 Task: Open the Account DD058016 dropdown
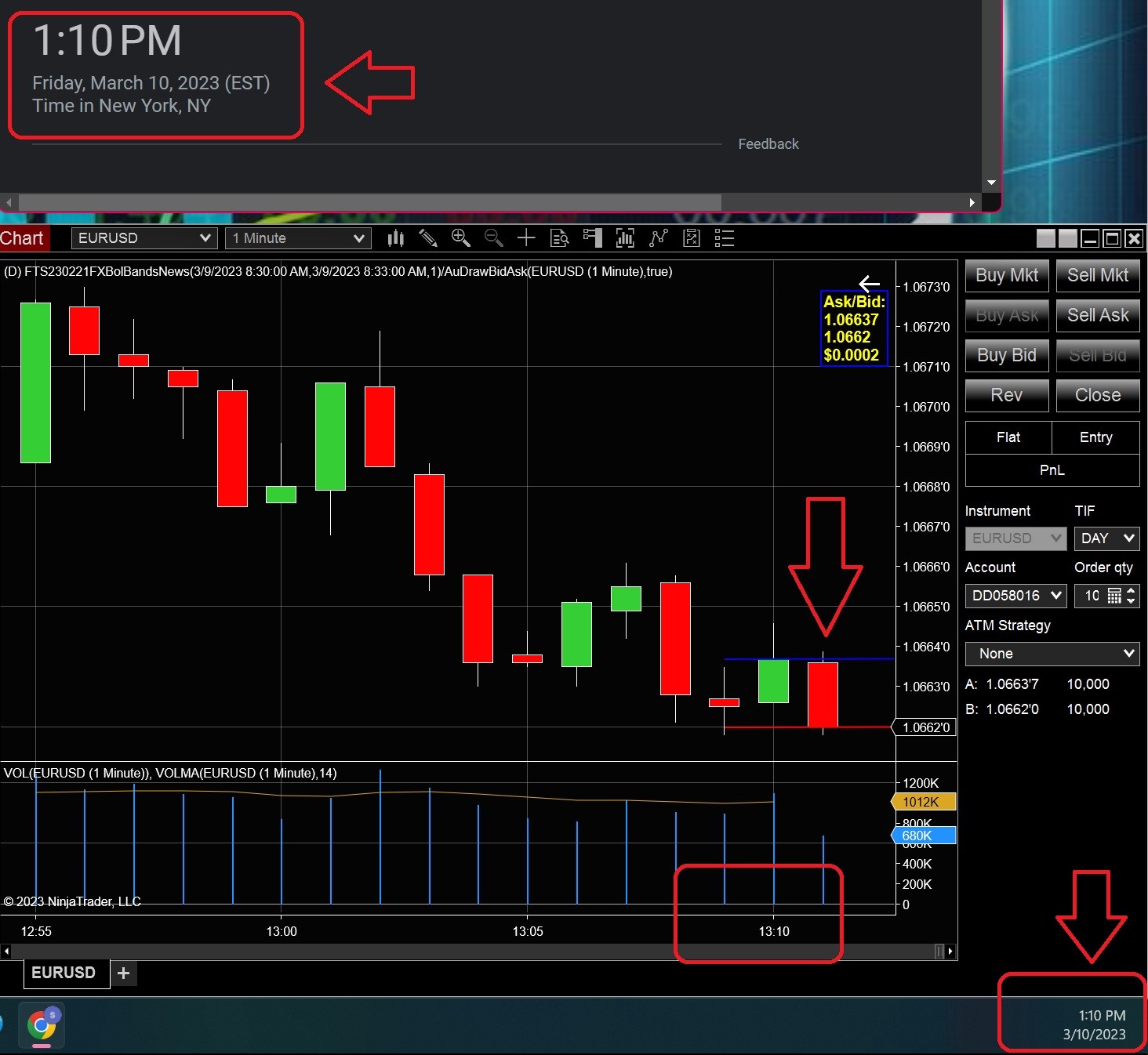[1015, 596]
